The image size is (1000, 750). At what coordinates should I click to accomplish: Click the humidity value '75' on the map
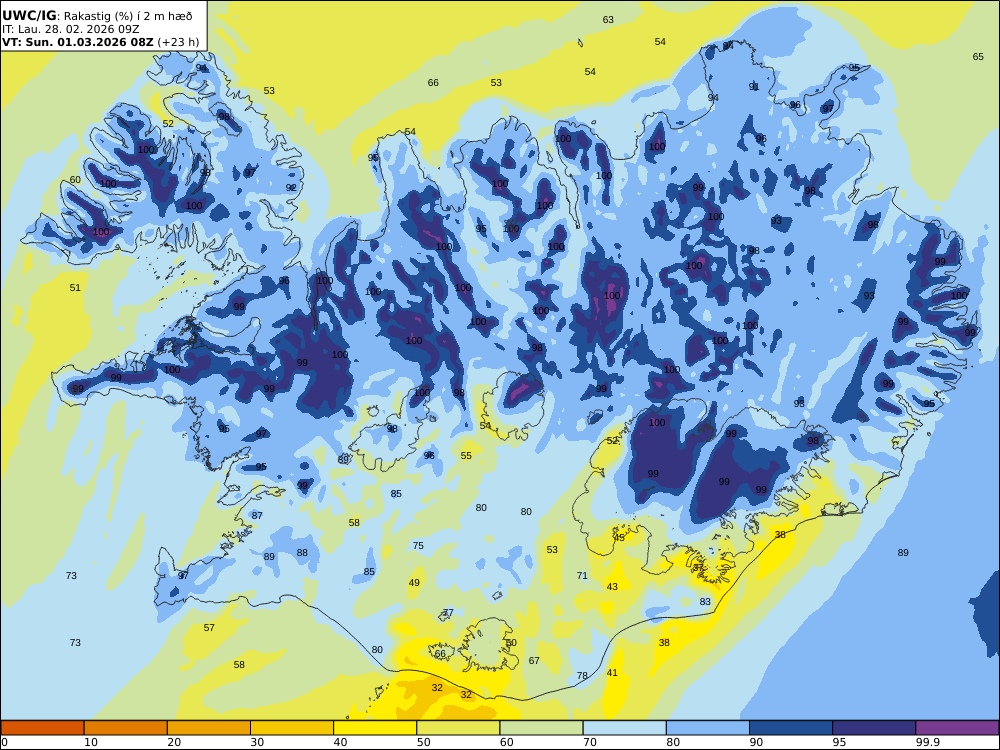[418, 545]
